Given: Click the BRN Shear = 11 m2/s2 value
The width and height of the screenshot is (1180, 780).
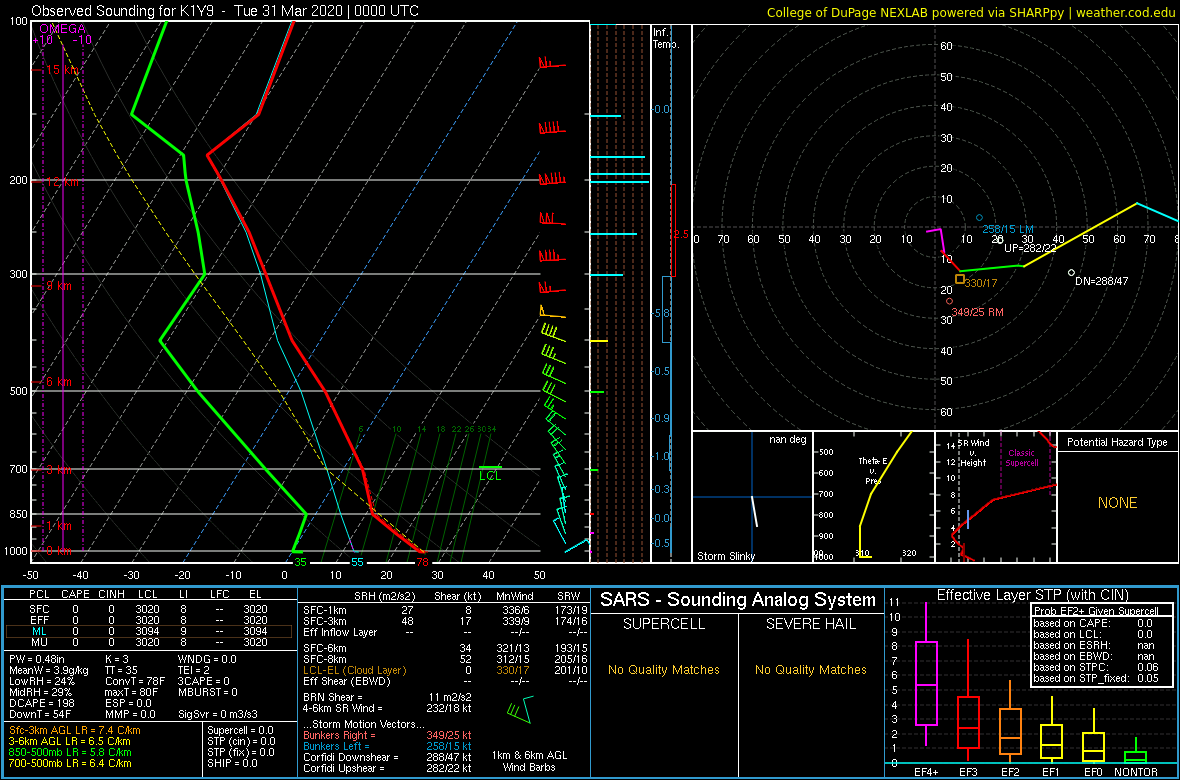Looking at the screenshot, I should pos(387,697).
